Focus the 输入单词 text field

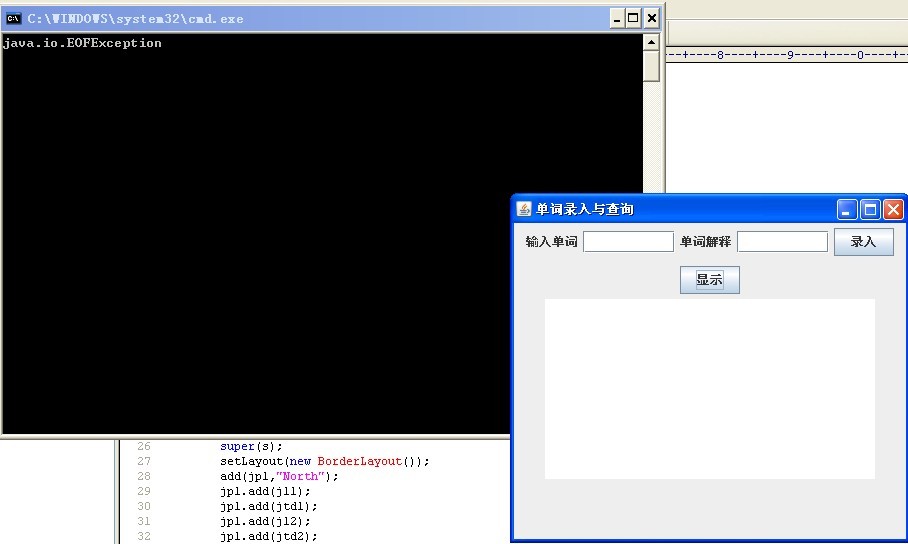pyautogui.click(x=628, y=242)
